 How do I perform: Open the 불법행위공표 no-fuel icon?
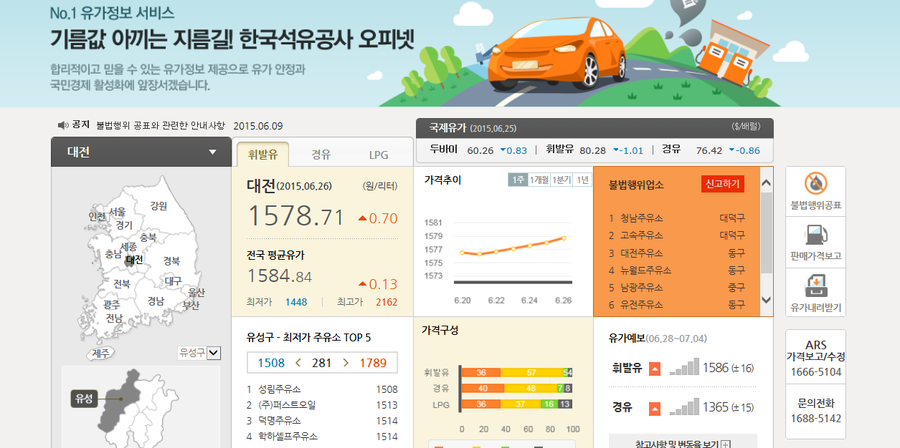(x=816, y=184)
